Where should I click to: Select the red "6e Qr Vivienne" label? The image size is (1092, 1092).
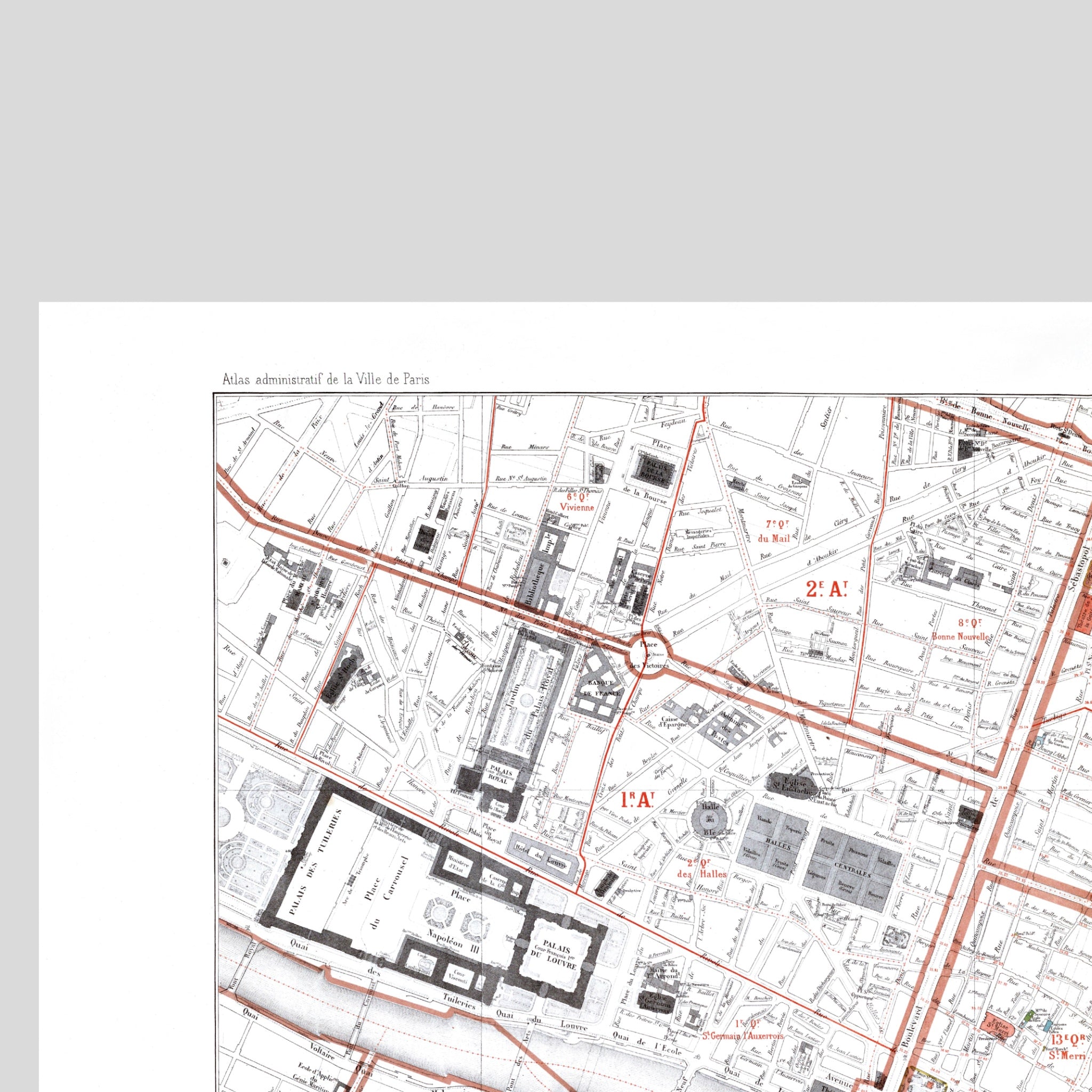tap(578, 502)
